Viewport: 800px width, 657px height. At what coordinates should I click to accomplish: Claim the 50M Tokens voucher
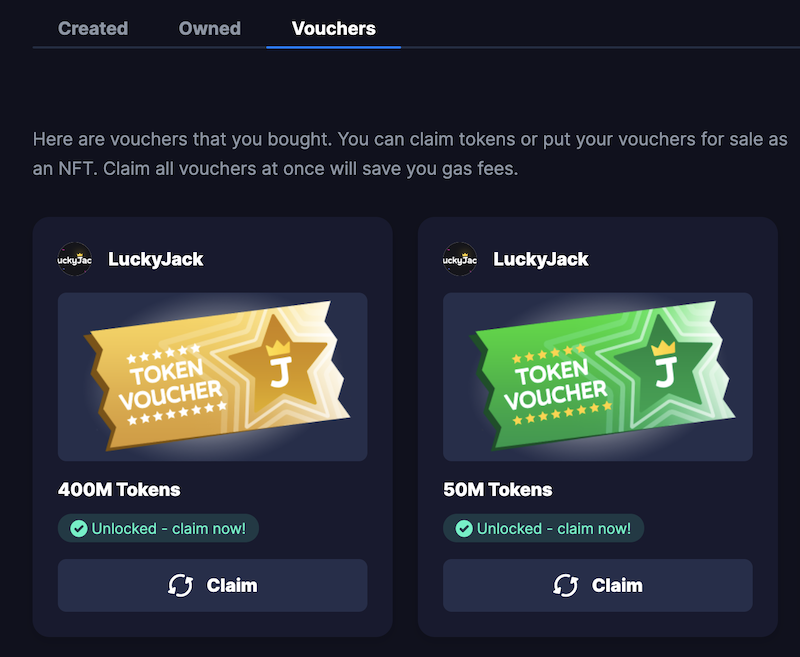[x=597, y=585]
